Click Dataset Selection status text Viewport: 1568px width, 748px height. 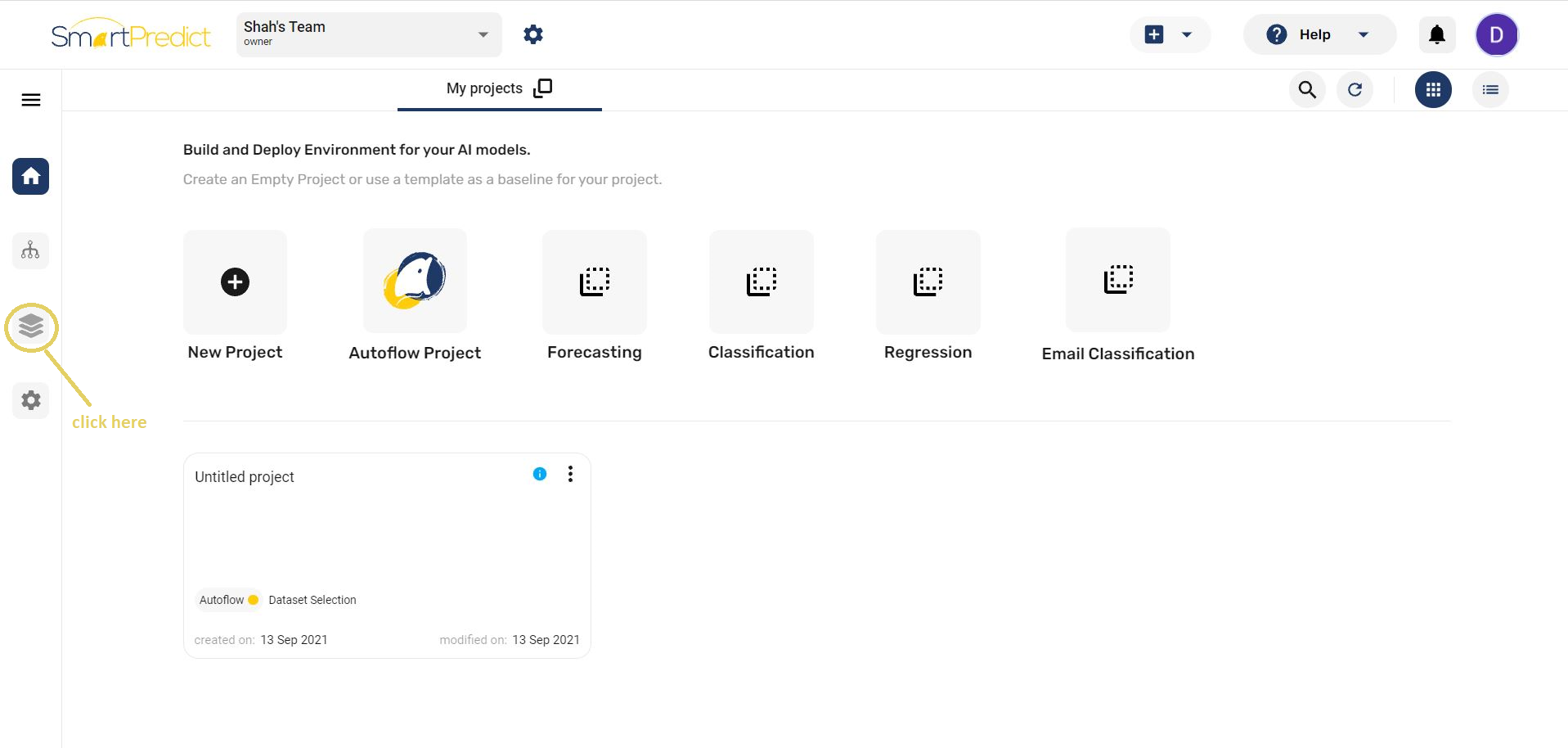click(312, 600)
